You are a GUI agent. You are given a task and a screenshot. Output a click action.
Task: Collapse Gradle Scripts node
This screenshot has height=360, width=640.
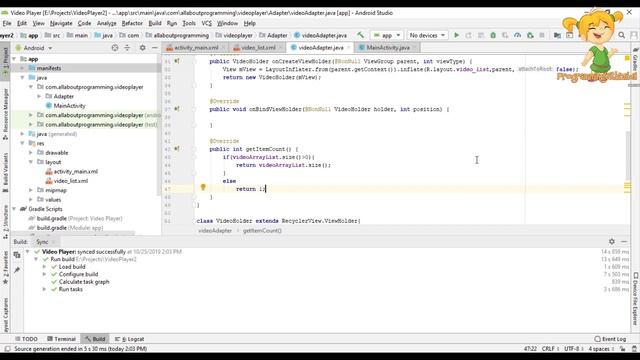[14, 209]
